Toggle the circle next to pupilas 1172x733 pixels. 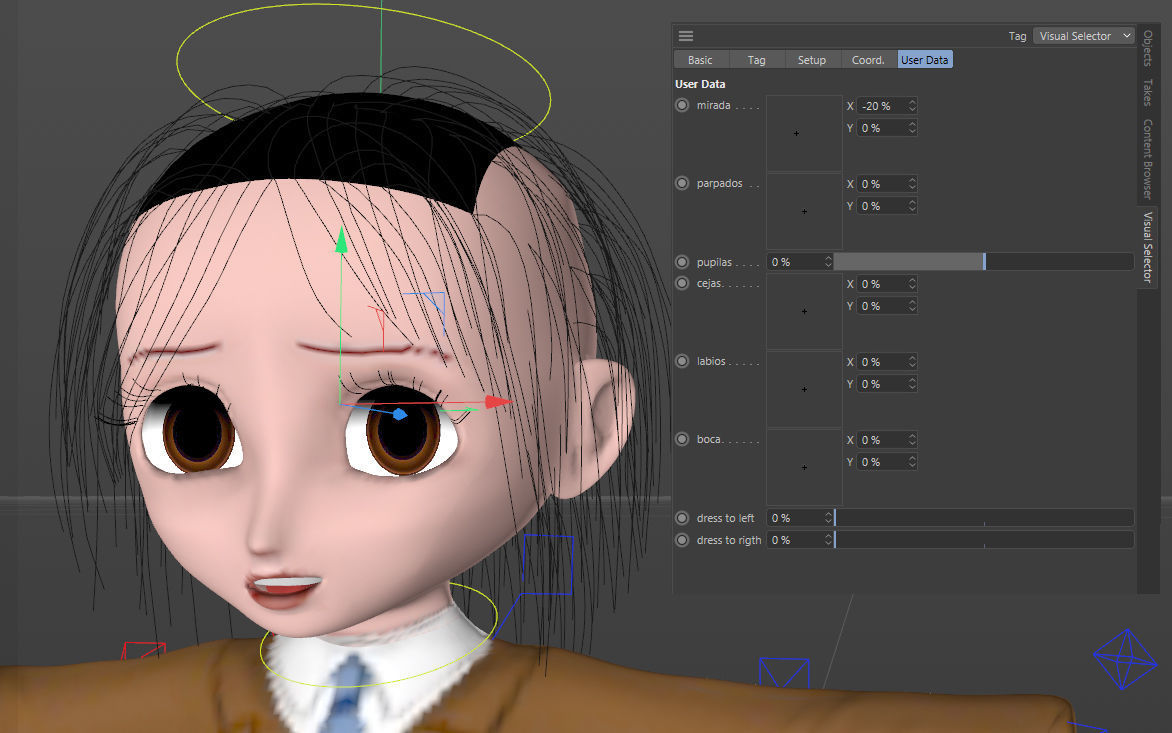click(x=682, y=261)
